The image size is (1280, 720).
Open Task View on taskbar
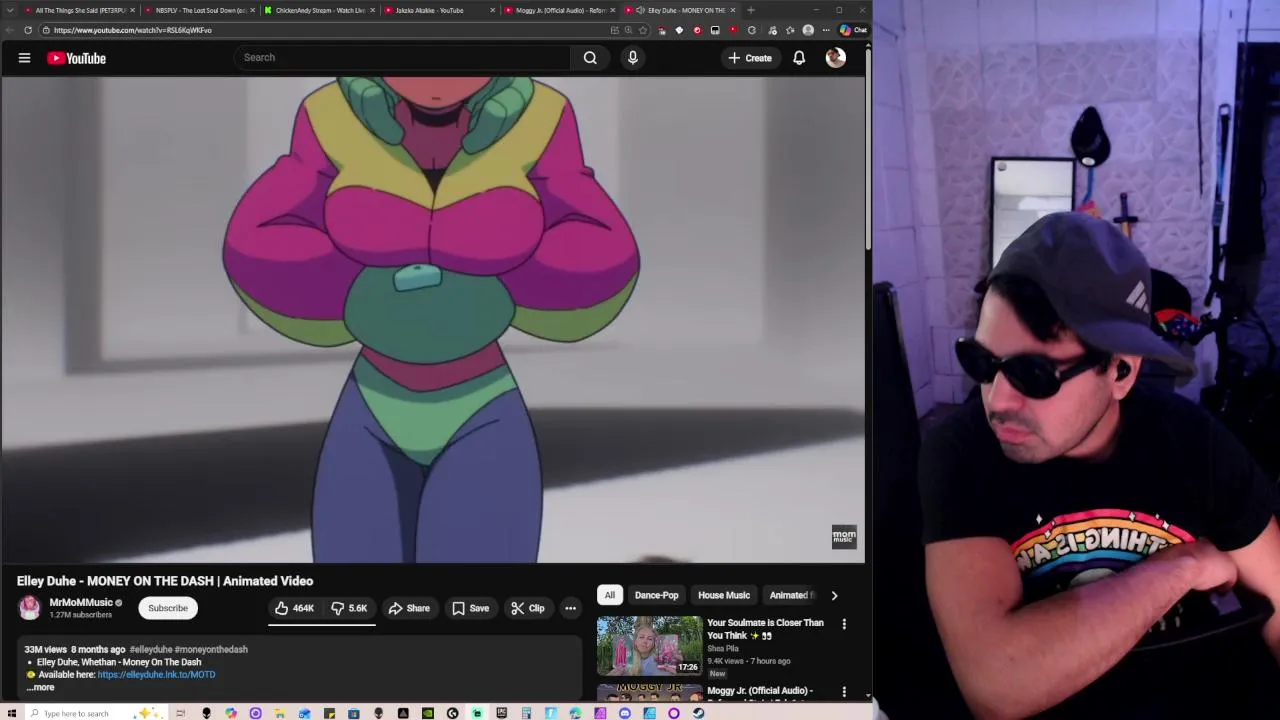[181, 713]
